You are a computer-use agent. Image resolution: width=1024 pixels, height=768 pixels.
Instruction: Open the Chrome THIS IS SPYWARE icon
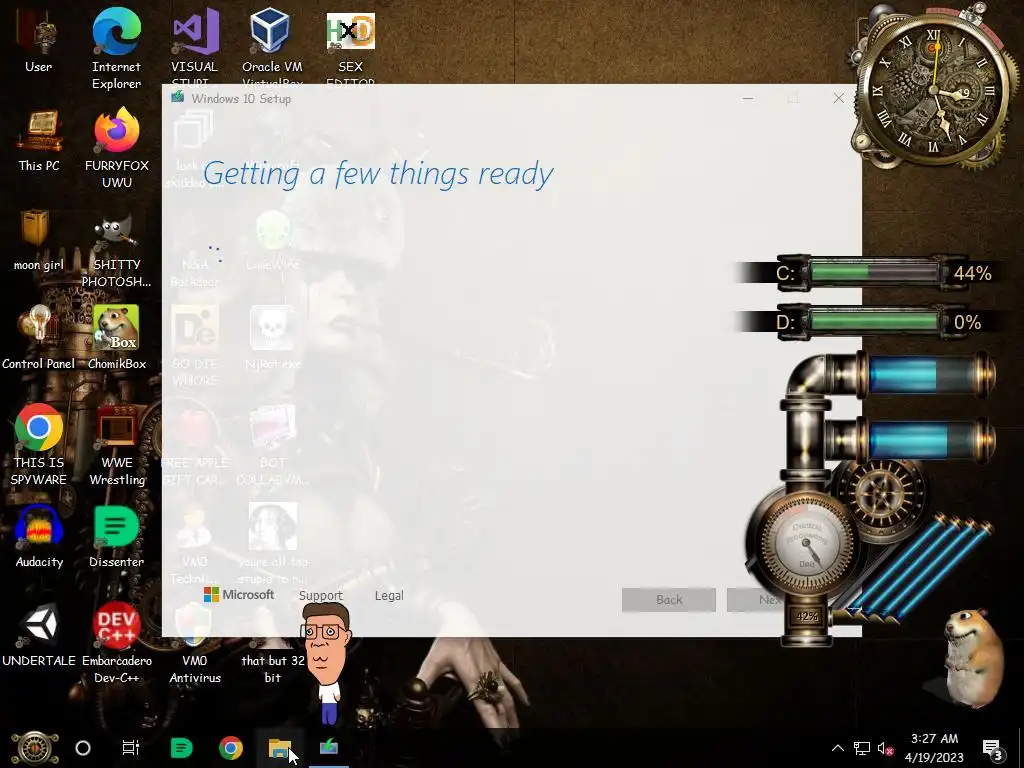(39, 445)
